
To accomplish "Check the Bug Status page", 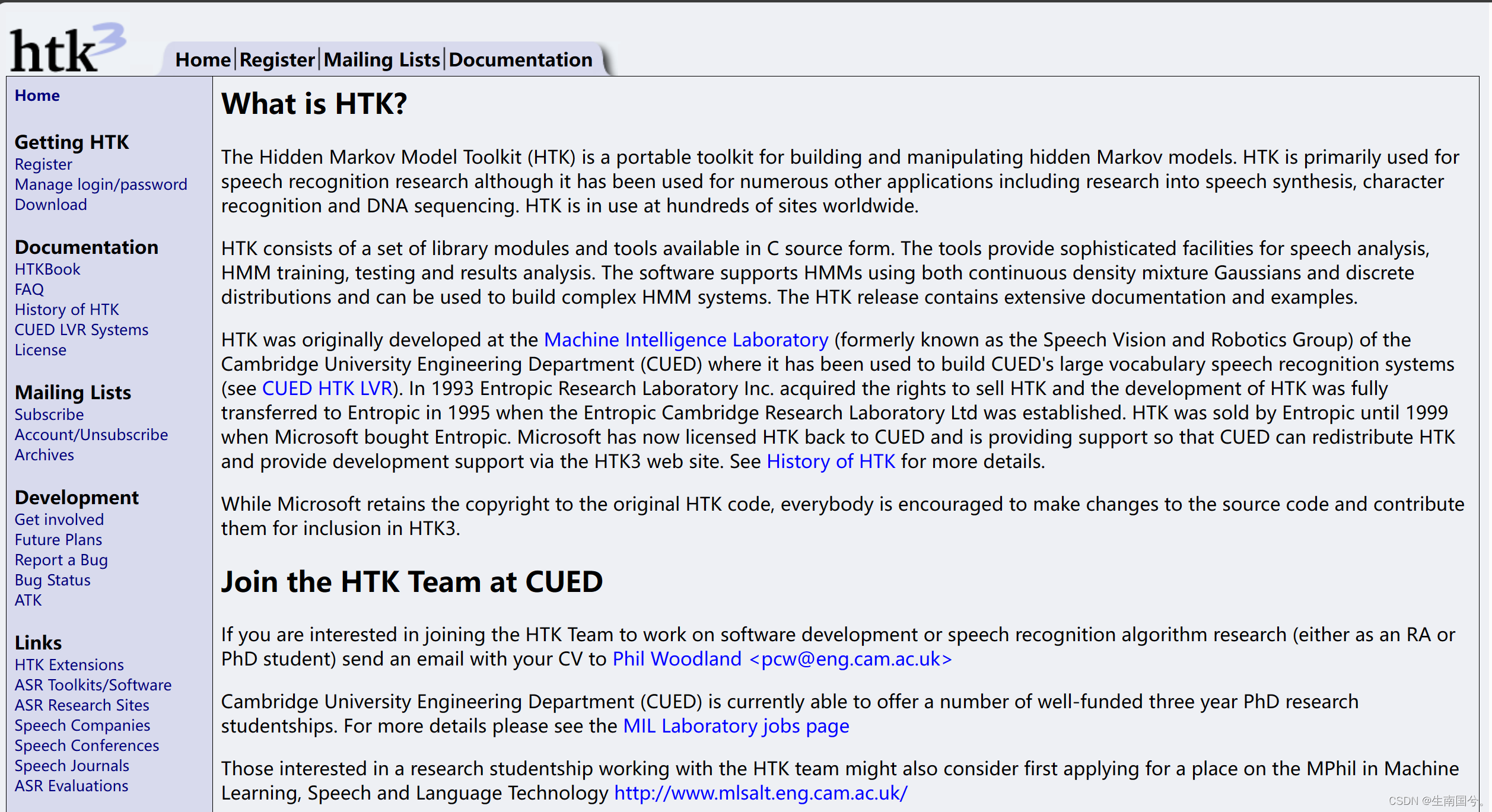I will tap(53, 580).
